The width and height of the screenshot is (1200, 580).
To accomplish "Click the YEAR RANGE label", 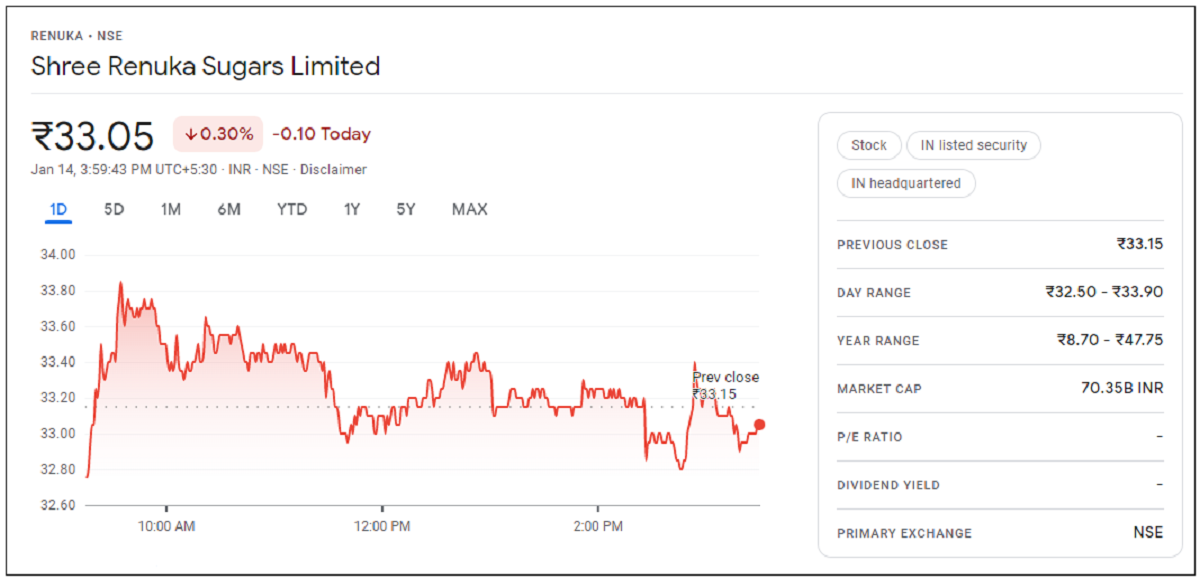I will tap(878, 341).
